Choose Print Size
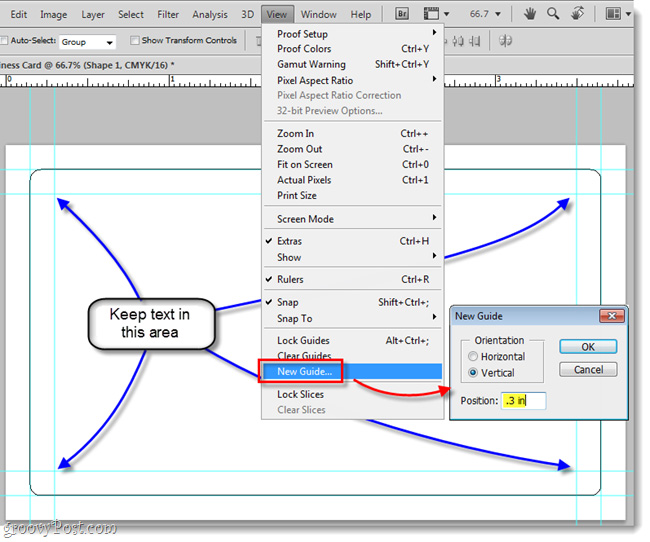 pos(352,195)
